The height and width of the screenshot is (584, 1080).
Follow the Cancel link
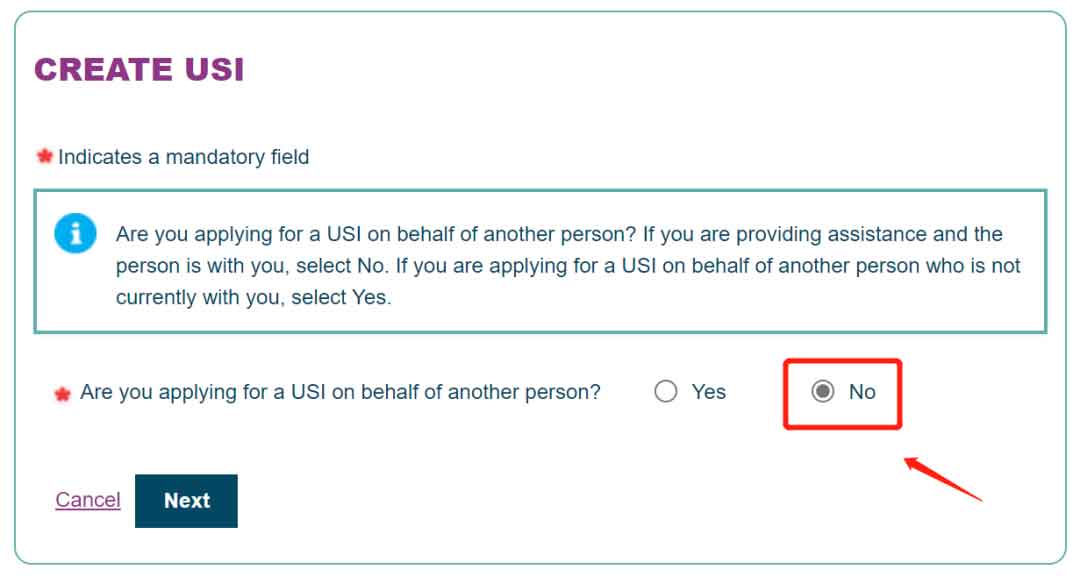click(88, 499)
